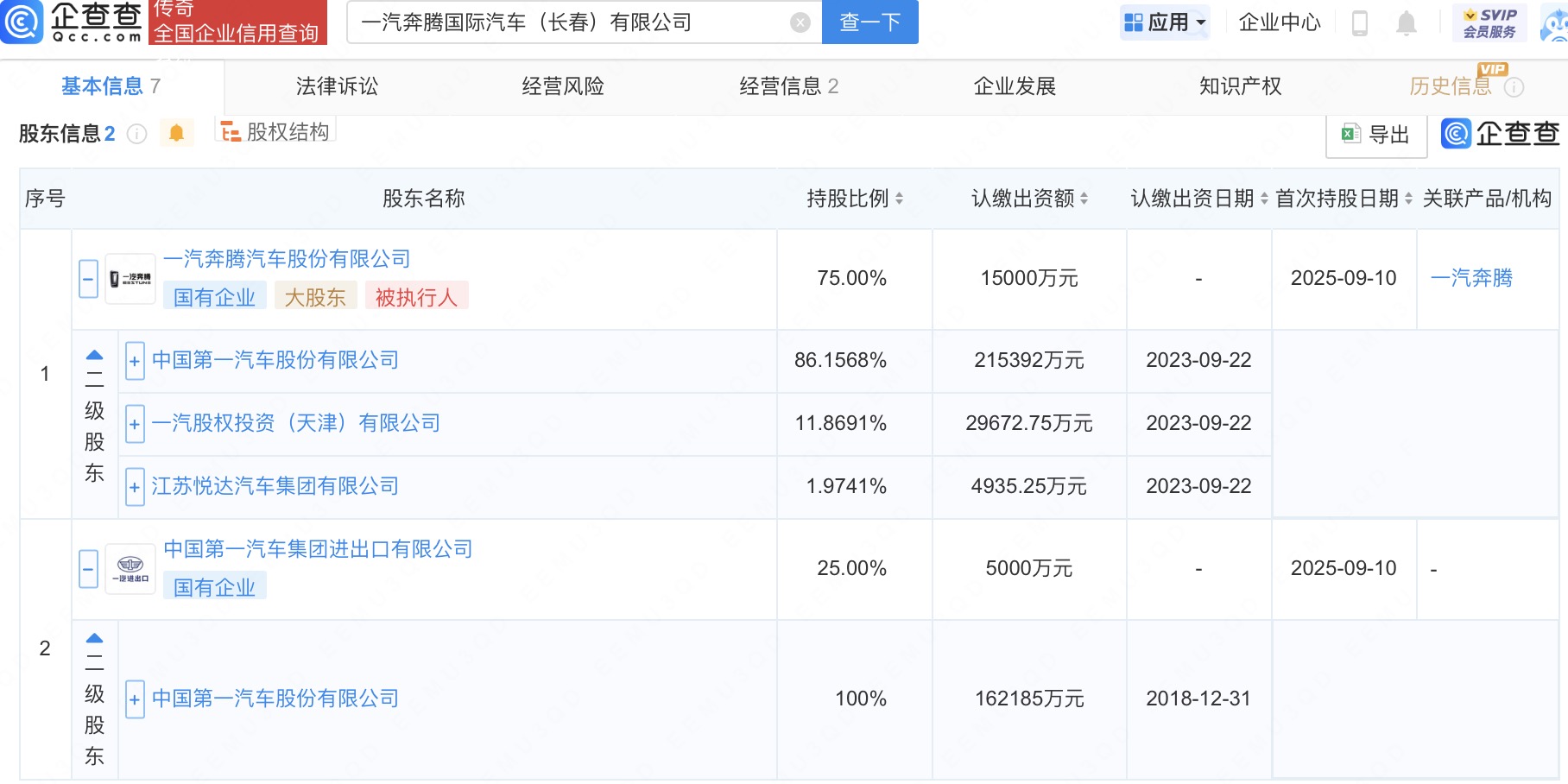Switch to 经营风险 tab
1568x784 pixels.
point(563,86)
